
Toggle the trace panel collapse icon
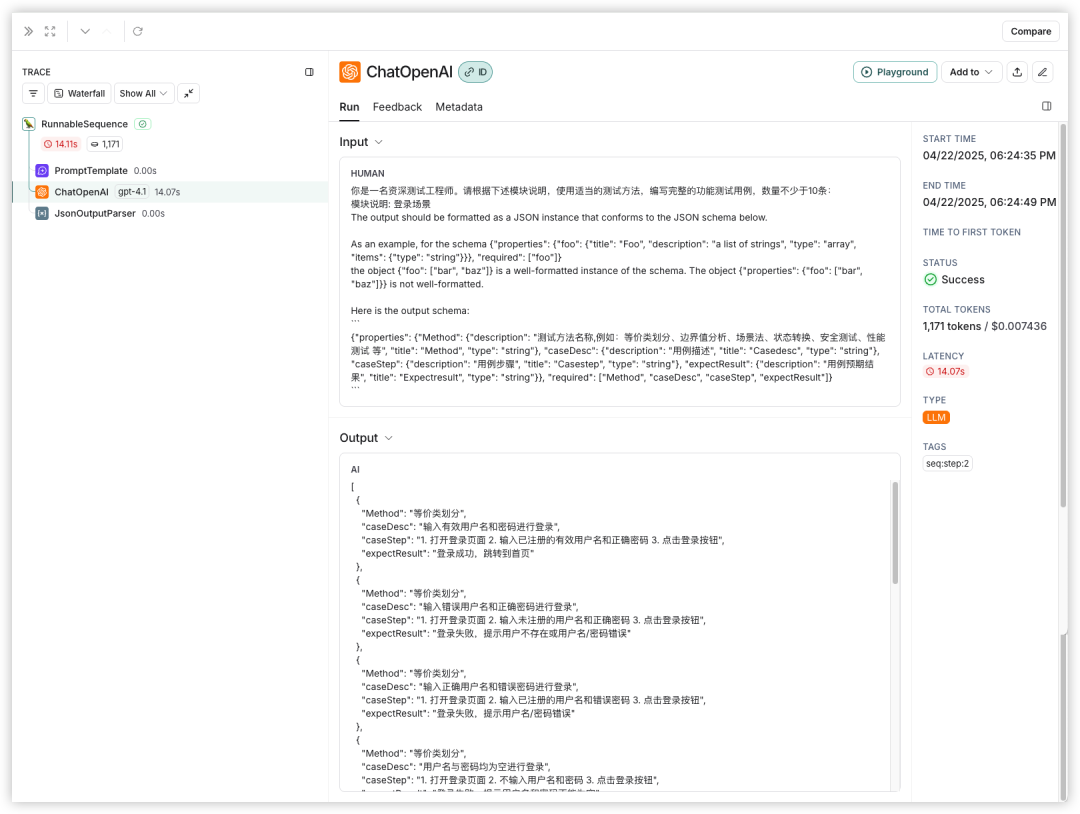[x=309, y=72]
